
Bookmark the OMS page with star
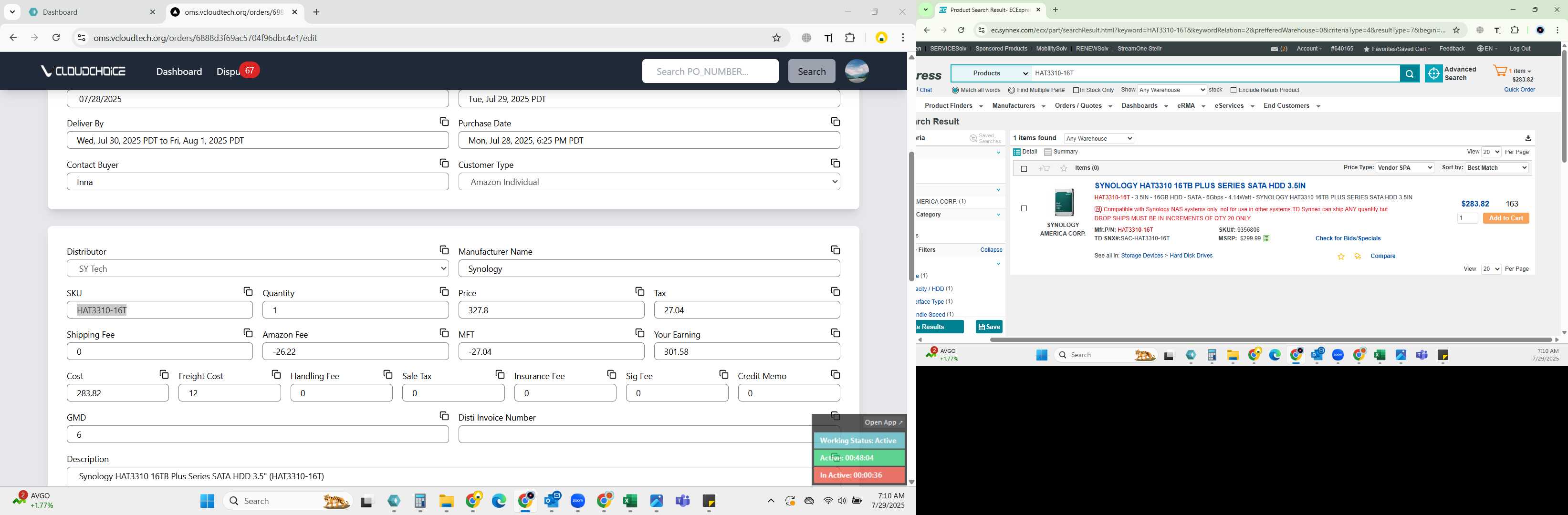776,38
